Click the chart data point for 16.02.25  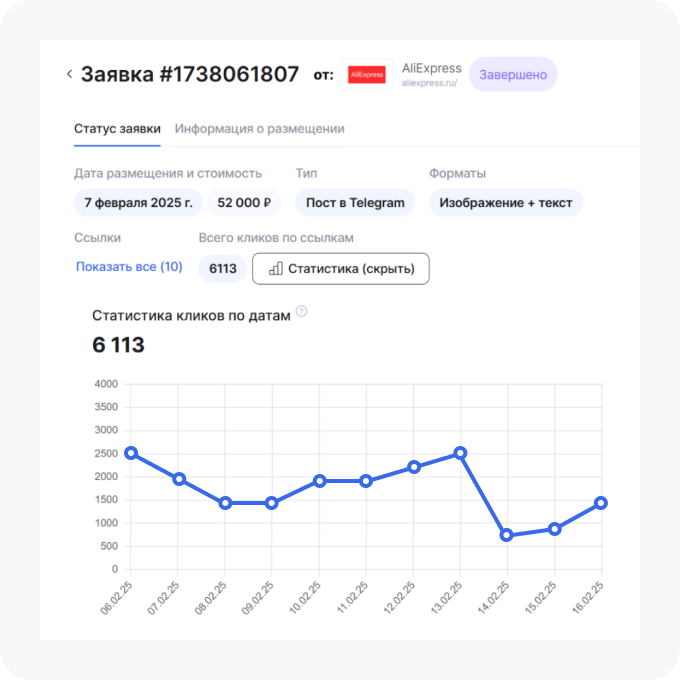(601, 503)
